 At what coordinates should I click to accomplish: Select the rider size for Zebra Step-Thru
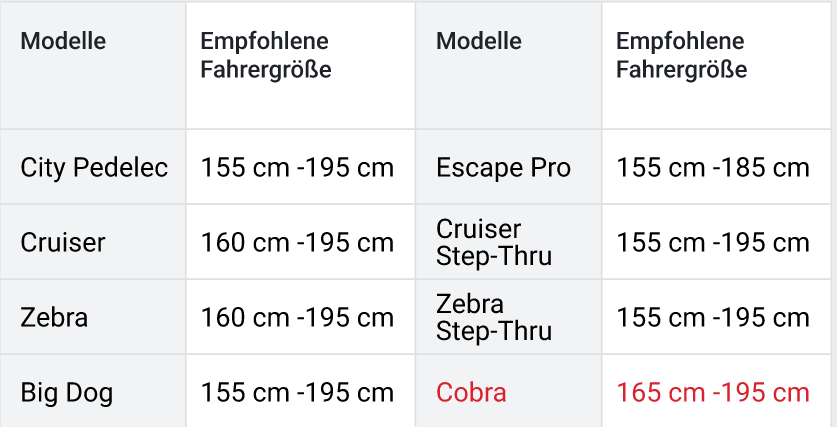click(x=712, y=318)
